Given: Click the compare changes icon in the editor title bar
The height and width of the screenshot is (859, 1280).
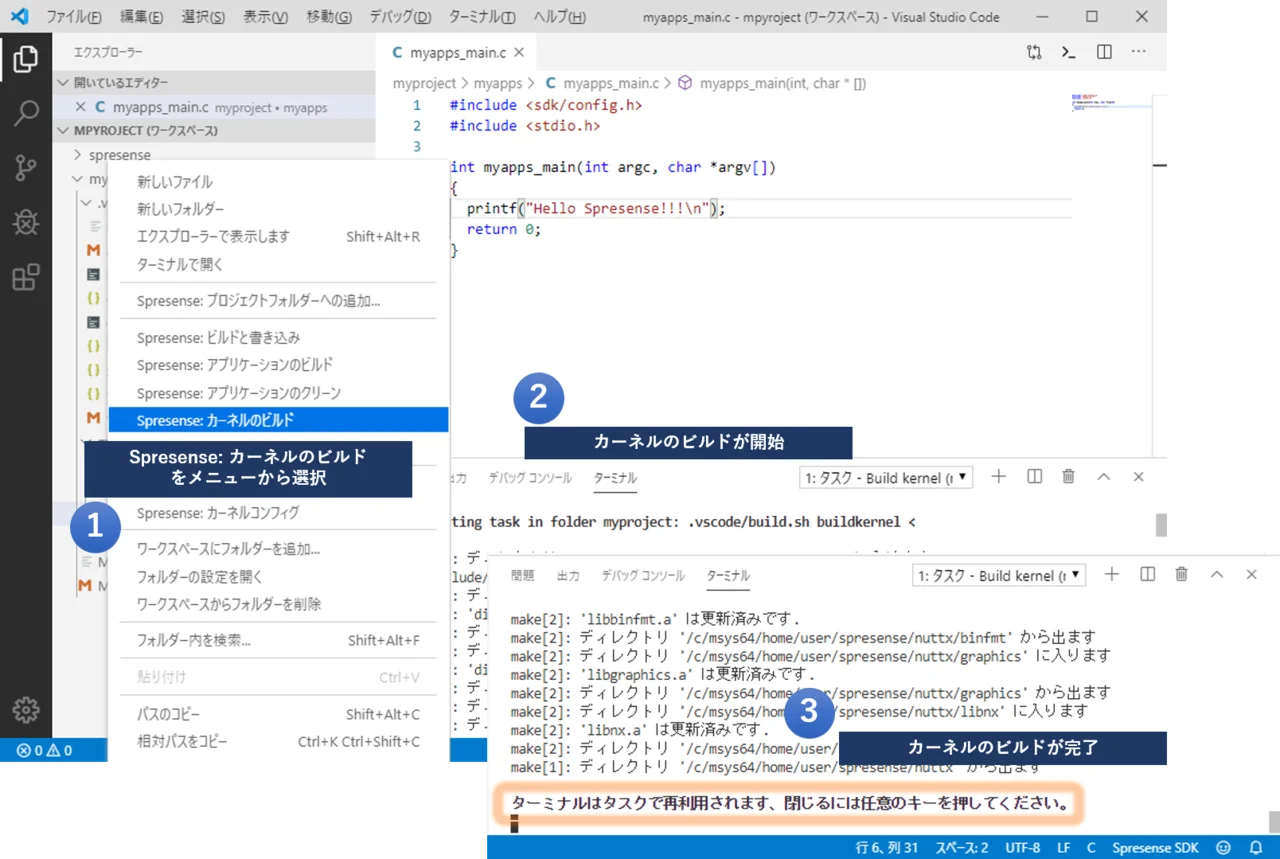Looking at the screenshot, I should (x=1034, y=53).
